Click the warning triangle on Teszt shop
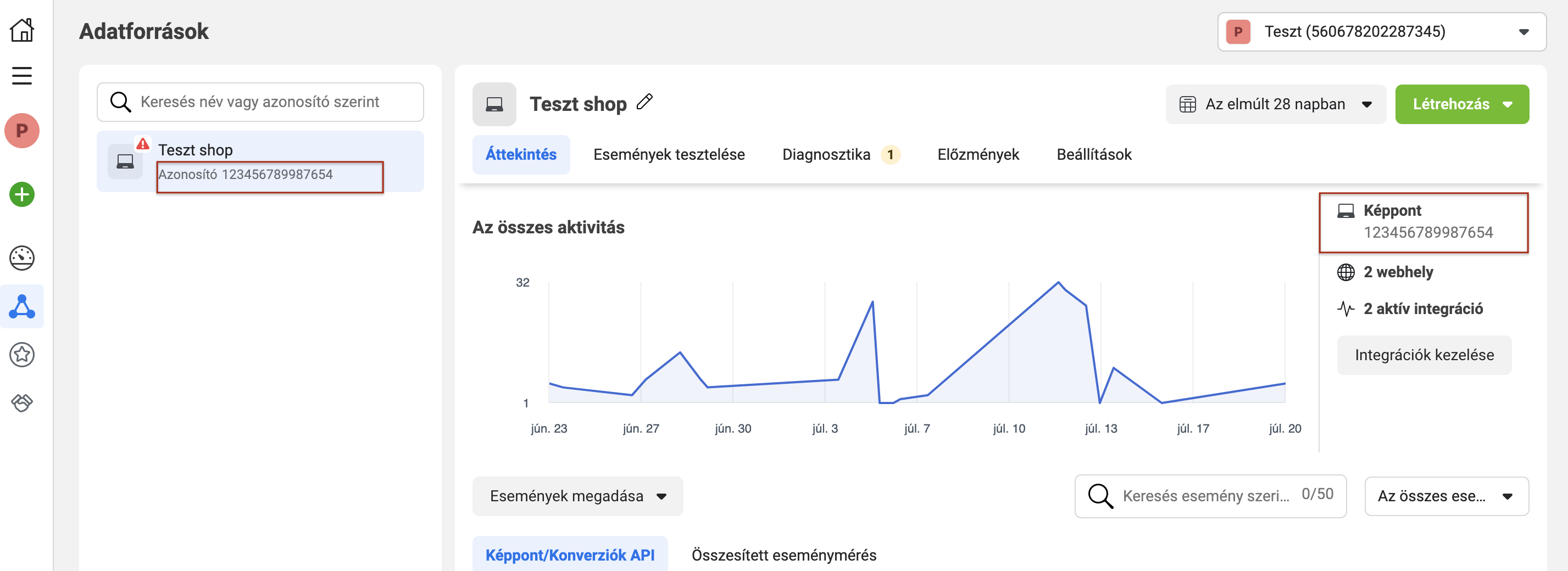 point(142,143)
